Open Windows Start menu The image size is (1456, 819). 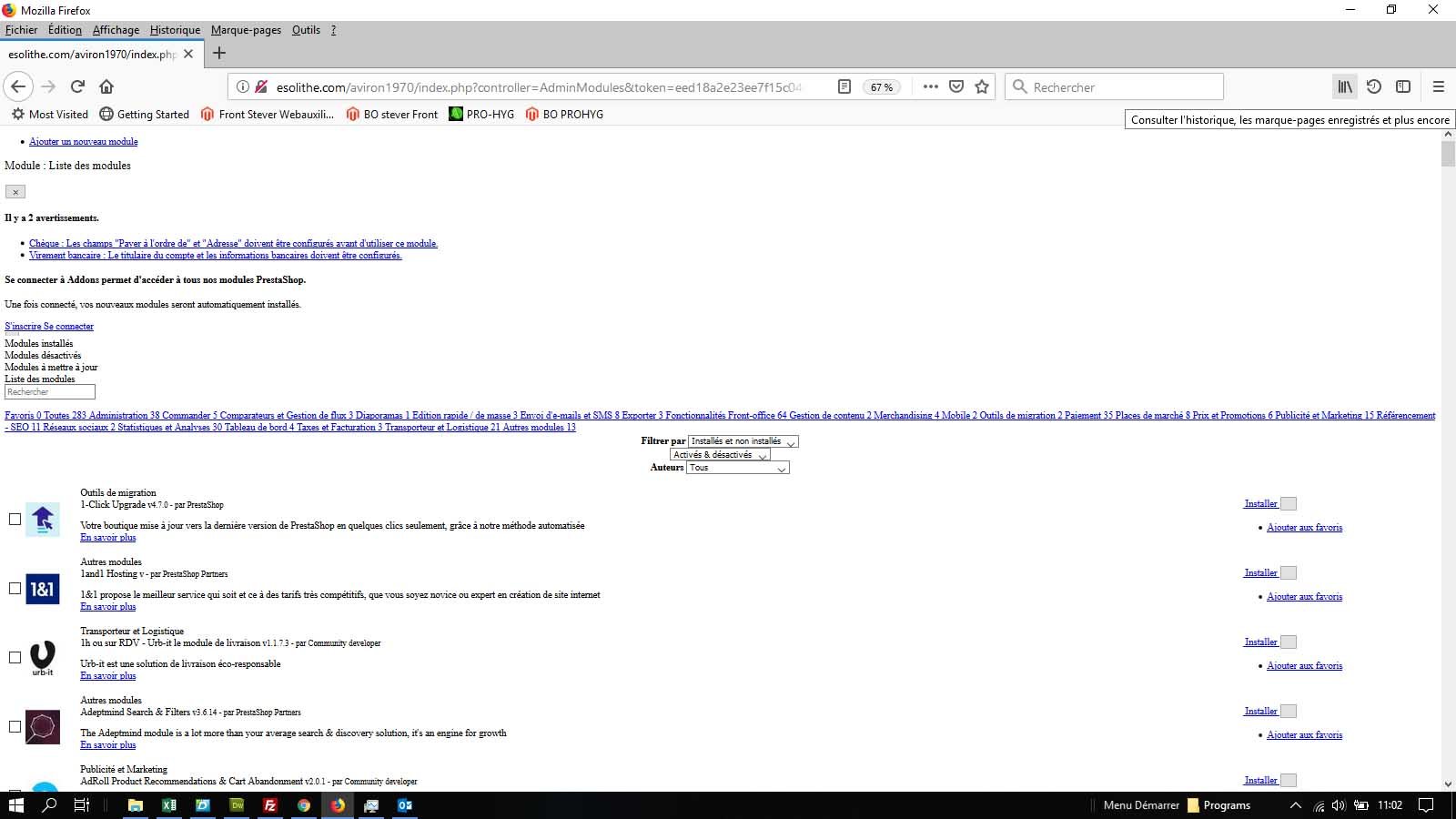(15, 805)
